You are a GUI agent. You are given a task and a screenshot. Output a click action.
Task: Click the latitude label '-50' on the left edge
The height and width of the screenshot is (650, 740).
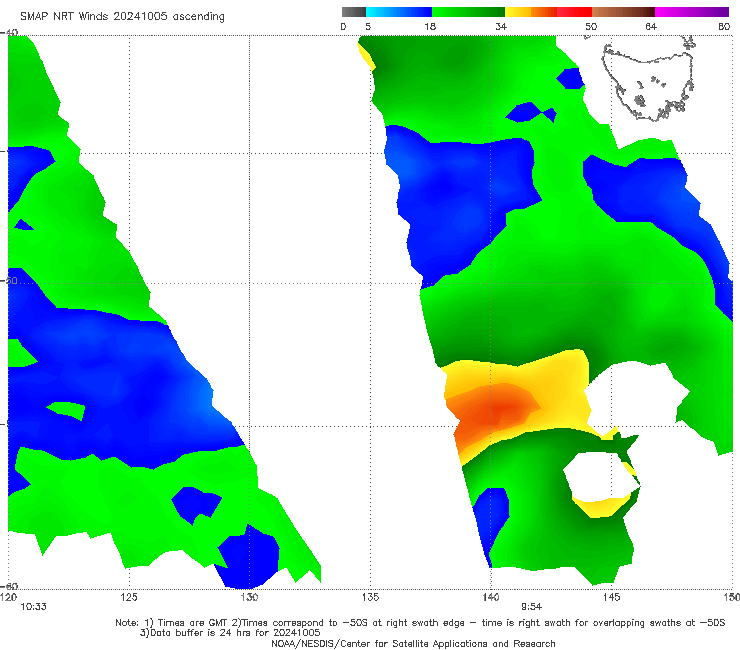click(x=10, y=281)
